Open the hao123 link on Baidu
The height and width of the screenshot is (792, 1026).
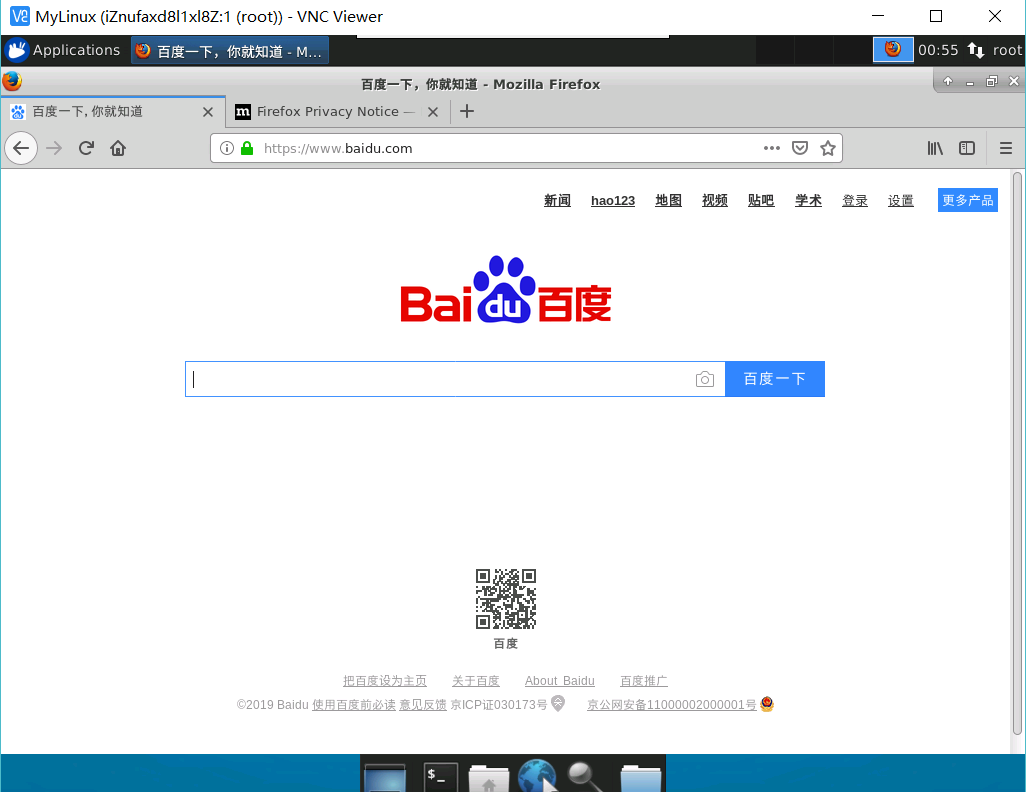[612, 200]
